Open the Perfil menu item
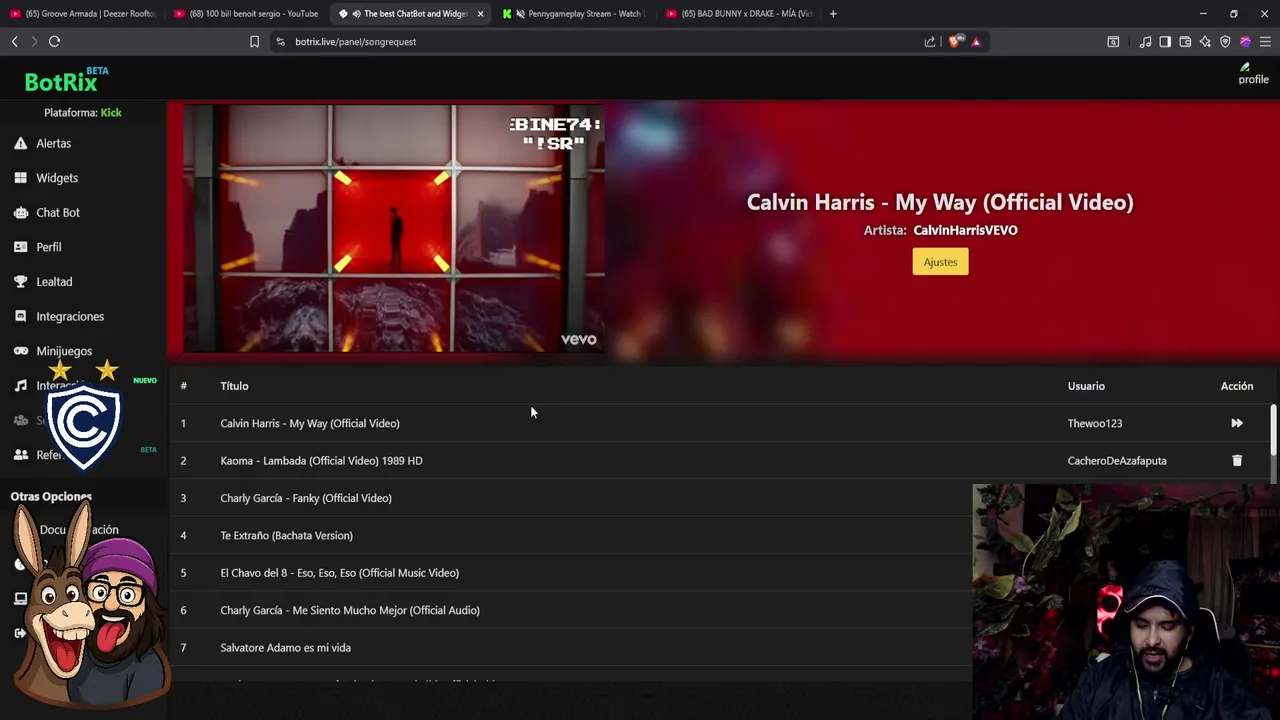1280x720 pixels. click(49, 247)
